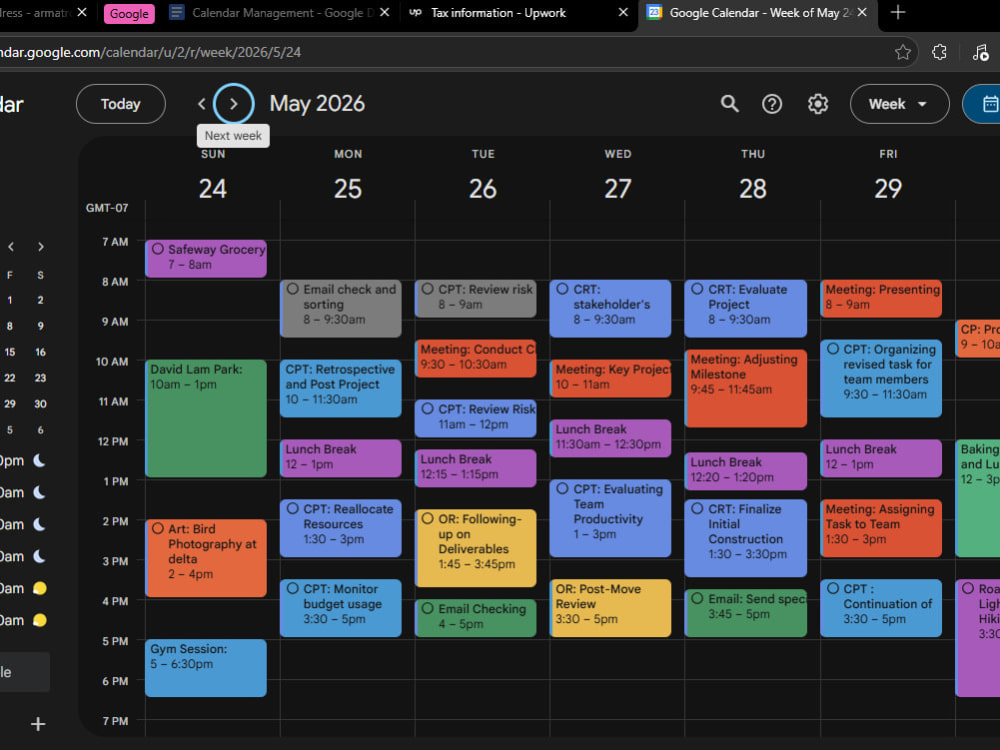Open Meeting: Adjusting Milestone event
1000x750 pixels.
pyautogui.click(x=746, y=388)
